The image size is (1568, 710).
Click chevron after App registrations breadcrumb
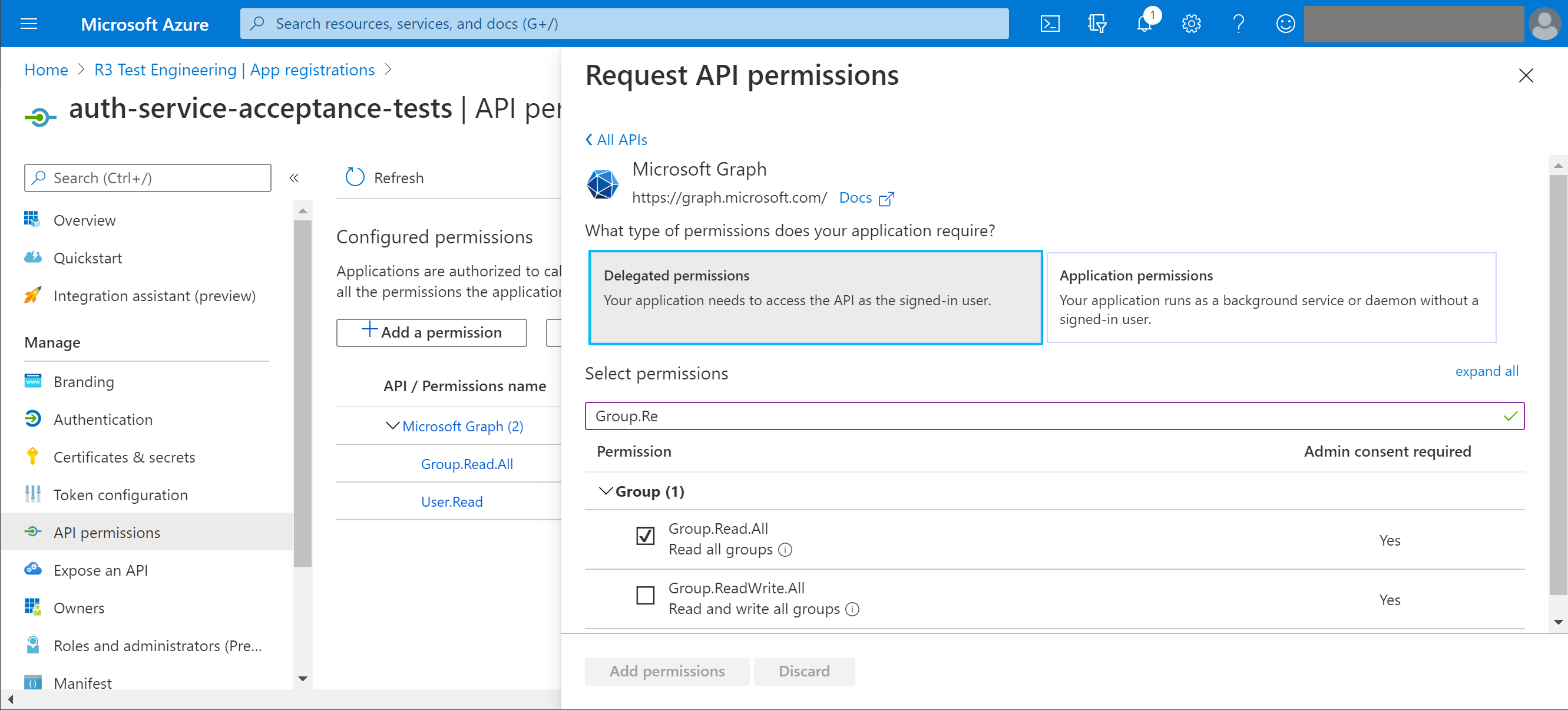coord(388,70)
